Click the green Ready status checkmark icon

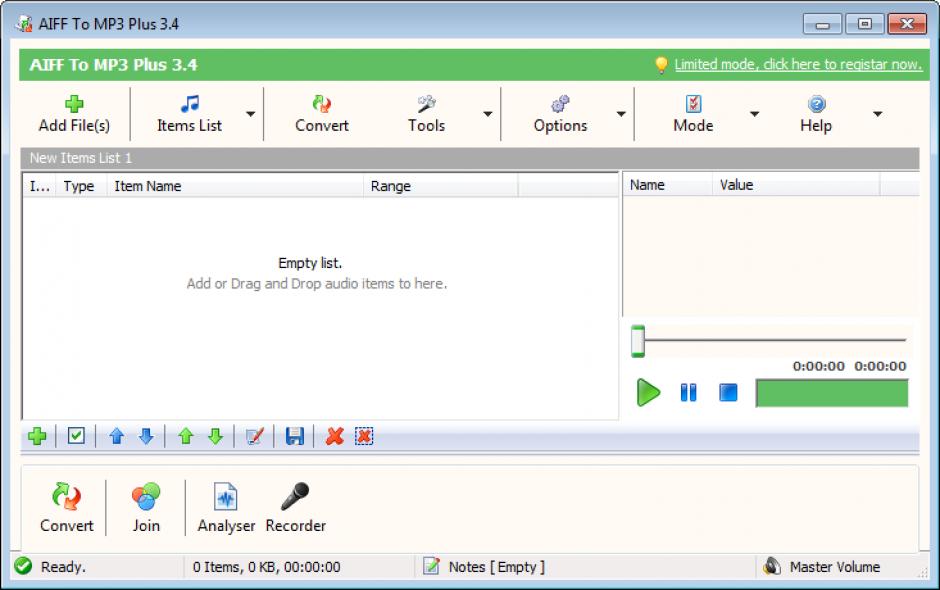coord(23,566)
